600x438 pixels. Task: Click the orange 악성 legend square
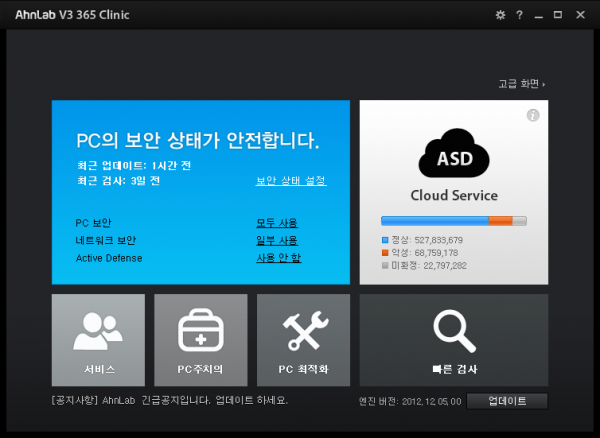(385, 252)
